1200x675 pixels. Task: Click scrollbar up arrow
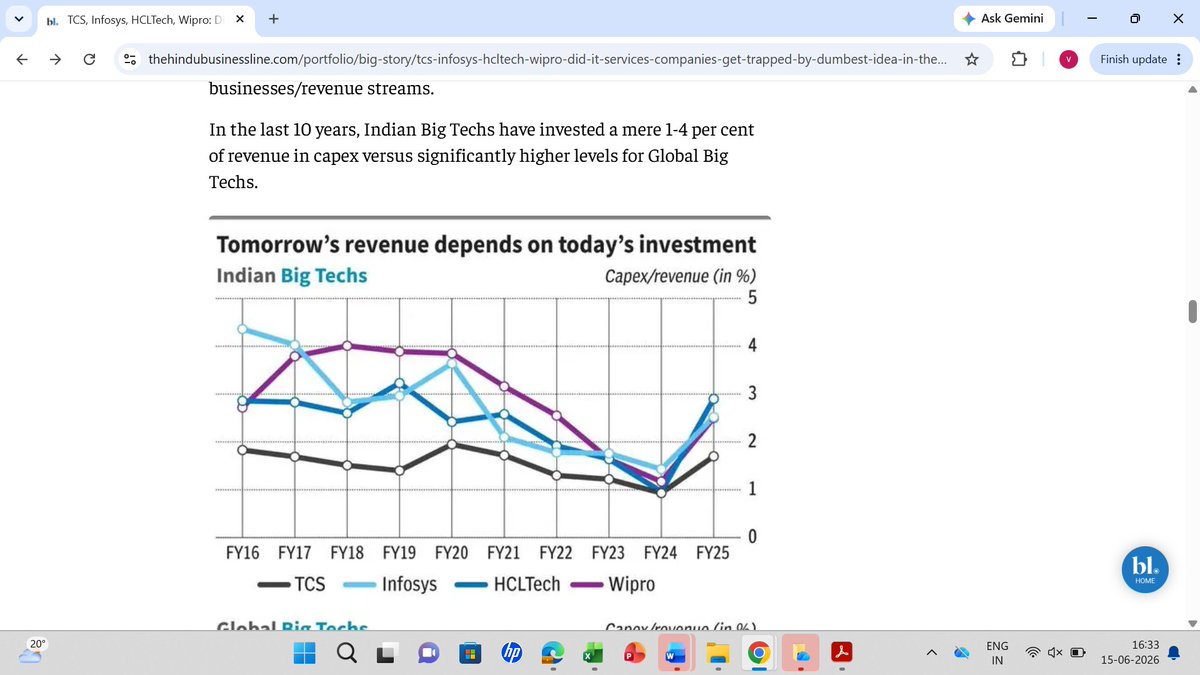[1192, 88]
